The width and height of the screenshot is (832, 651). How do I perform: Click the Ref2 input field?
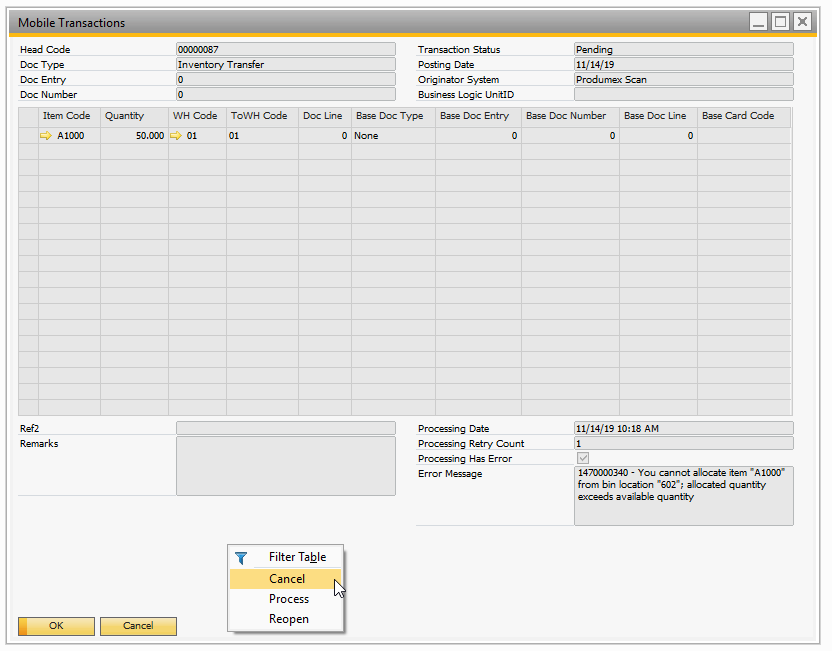[285, 428]
